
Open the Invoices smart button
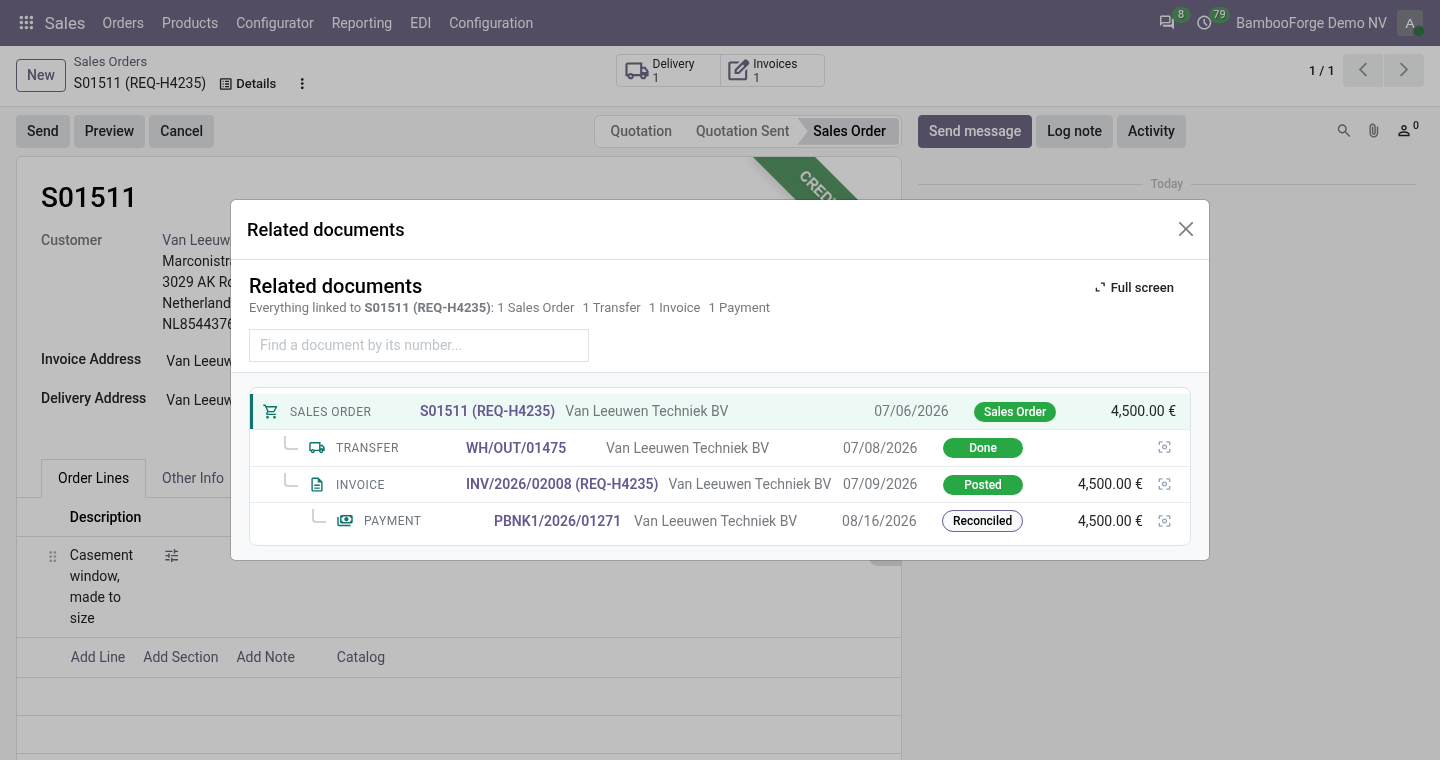772,70
